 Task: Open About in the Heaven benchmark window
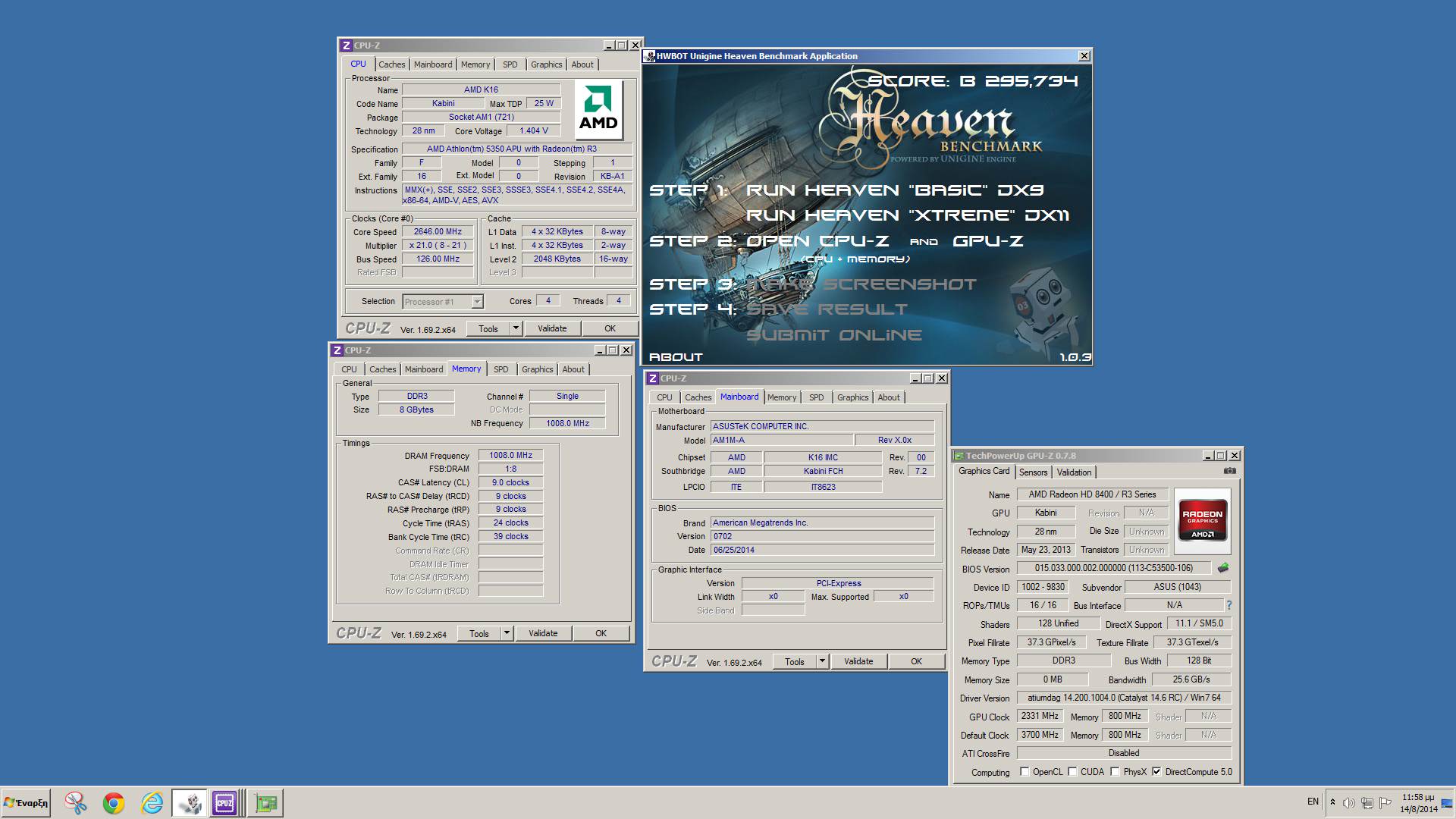click(676, 357)
